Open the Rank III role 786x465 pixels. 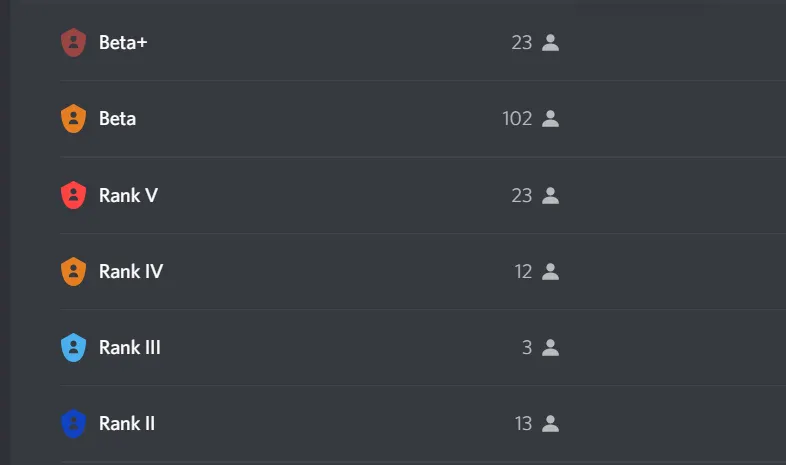[x=130, y=348]
